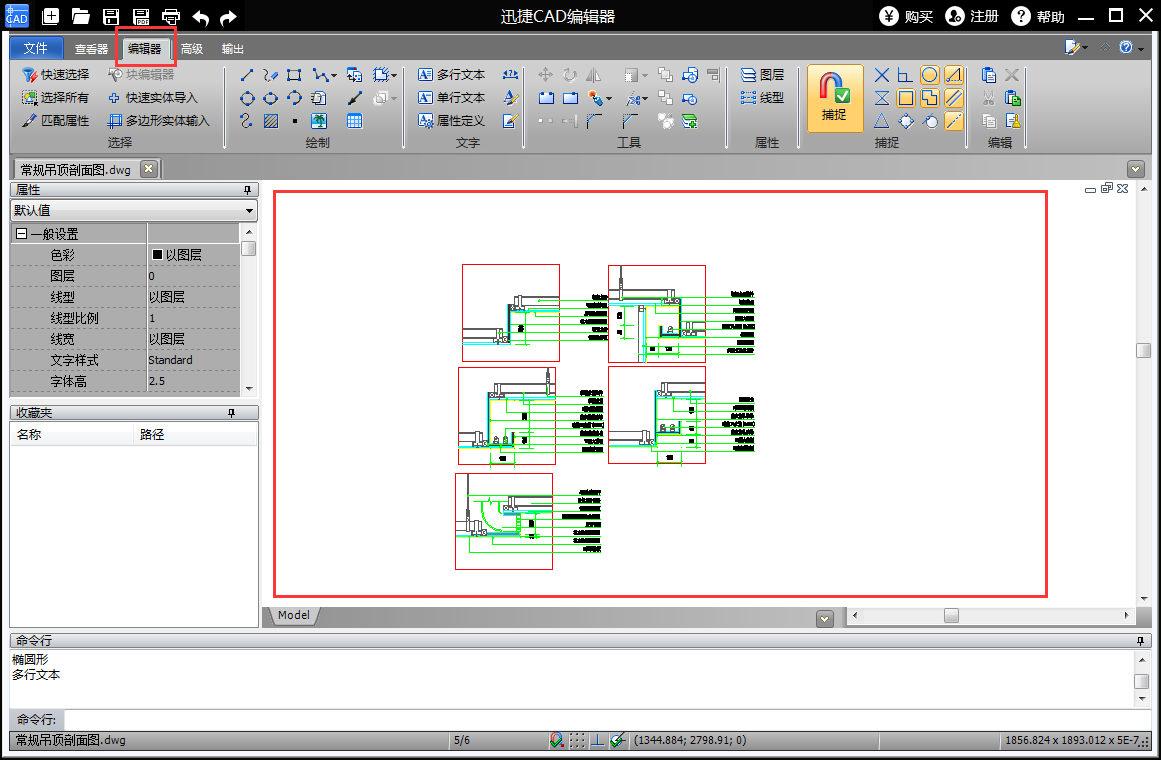Image resolution: width=1161 pixels, height=760 pixels.
Task: Toggle the large 捕捉 snap button
Action: pyautogui.click(x=834, y=98)
